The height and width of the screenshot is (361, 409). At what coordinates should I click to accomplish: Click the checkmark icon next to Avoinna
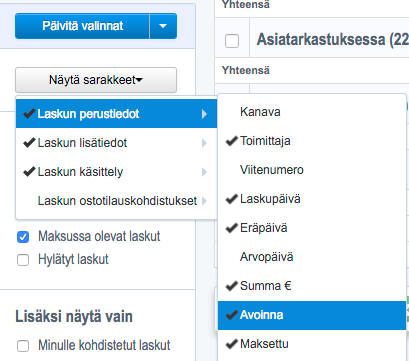pyautogui.click(x=232, y=315)
